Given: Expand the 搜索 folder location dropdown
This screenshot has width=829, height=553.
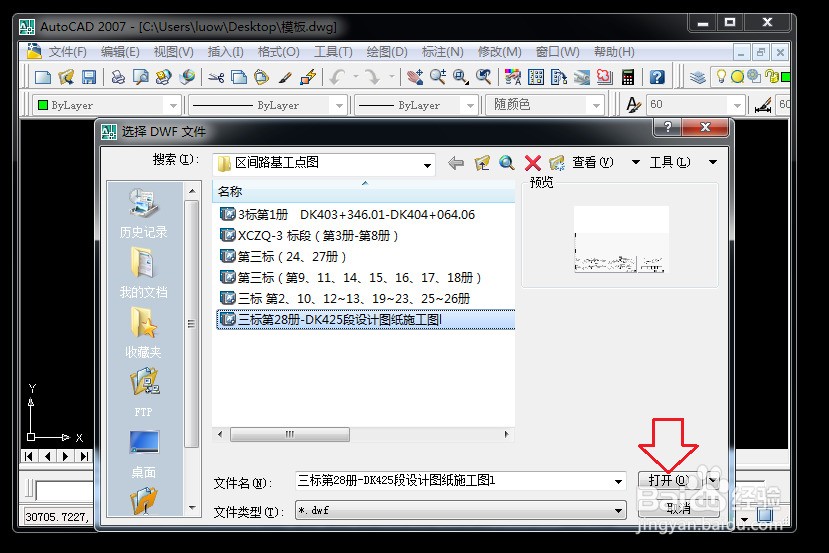Looking at the screenshot, I should pyautogui.click(x=428, y=164).
